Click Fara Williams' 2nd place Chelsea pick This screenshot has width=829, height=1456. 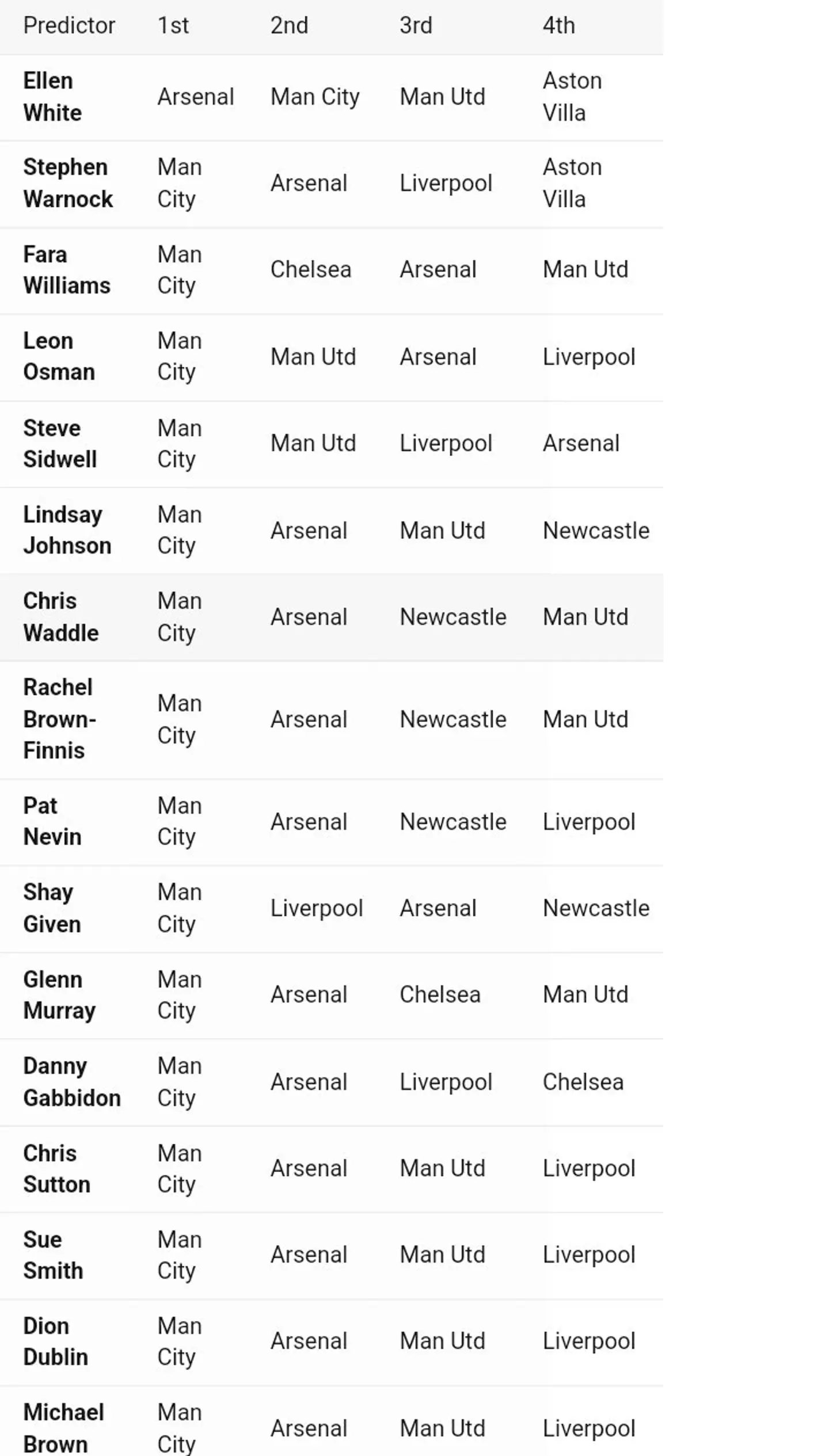310,270
